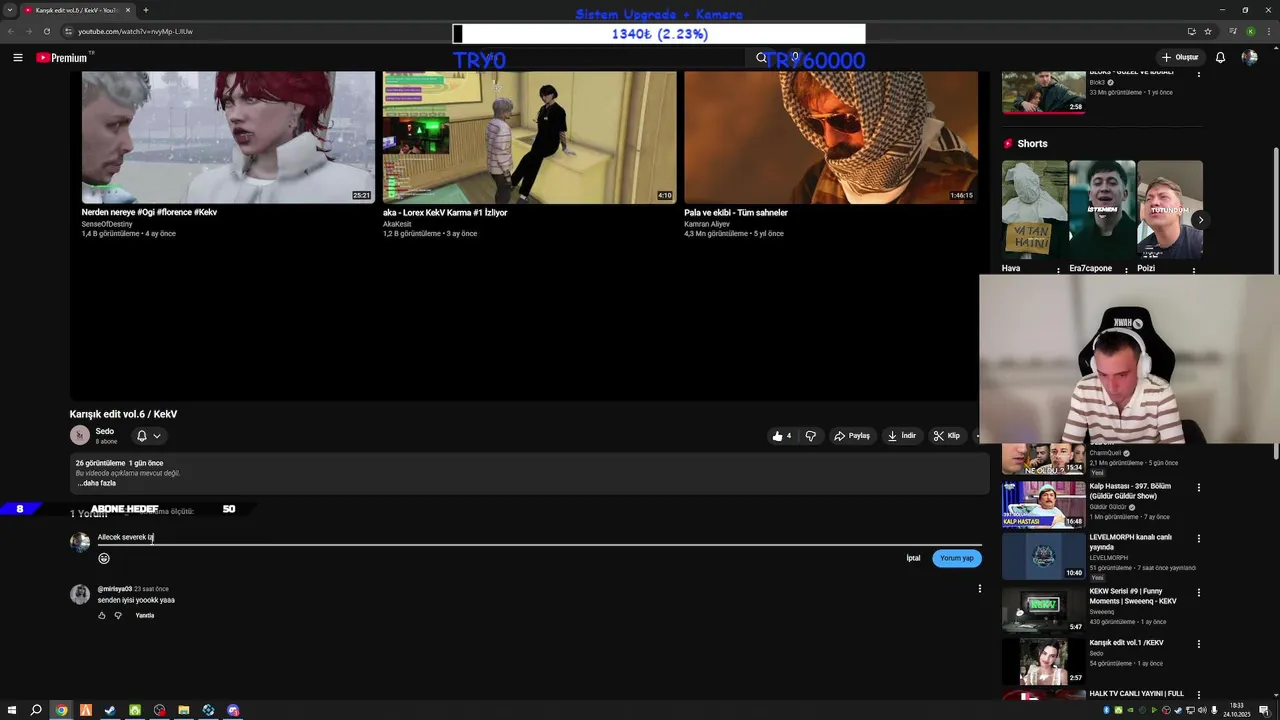Submit comment with Yorum yap
This screenshot has width=1280, height=720.
[957, 558]
